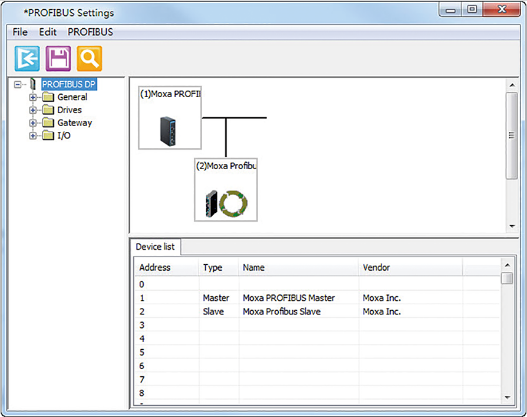The image size is (527, 417).
Task: Sort by the Vendor column header
Action: coord(411,267)
